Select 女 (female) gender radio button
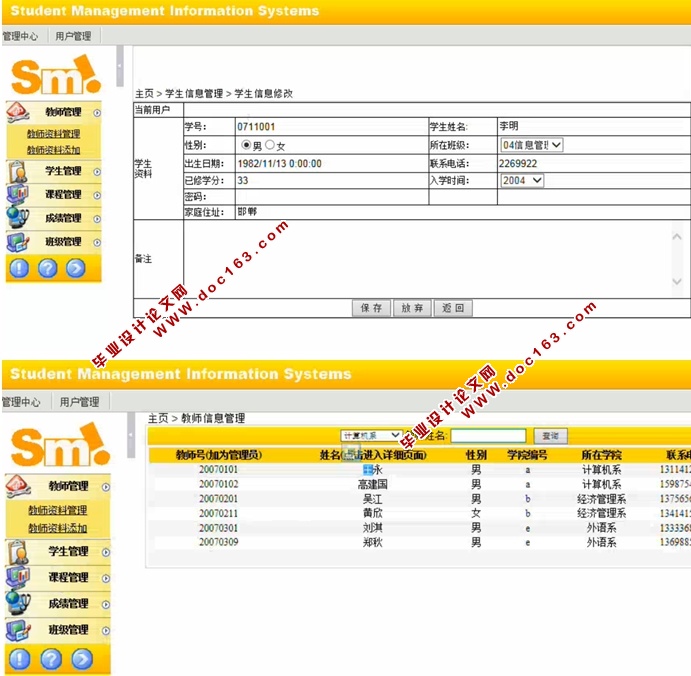Screen dimensions: 691x676 [x=270, y=145]
